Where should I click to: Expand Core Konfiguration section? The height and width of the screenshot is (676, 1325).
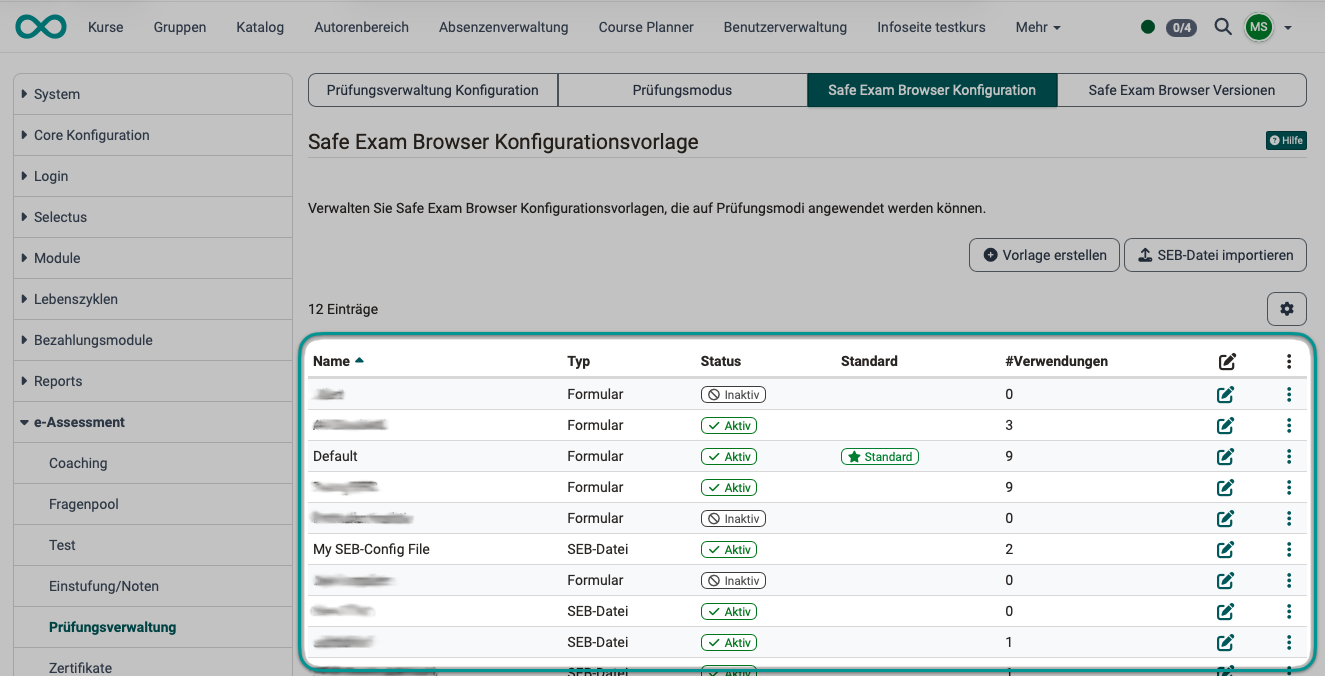tap(153, 135)
